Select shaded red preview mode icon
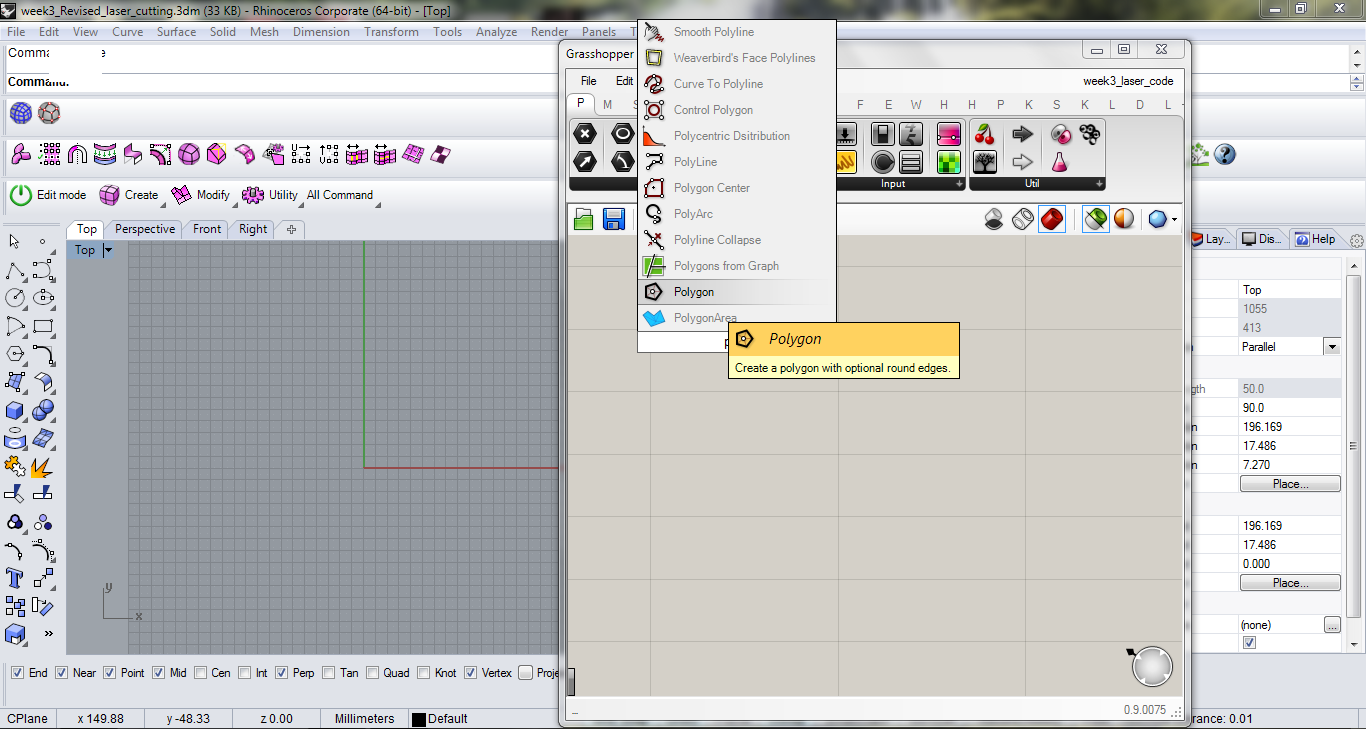 [1052, 218]
